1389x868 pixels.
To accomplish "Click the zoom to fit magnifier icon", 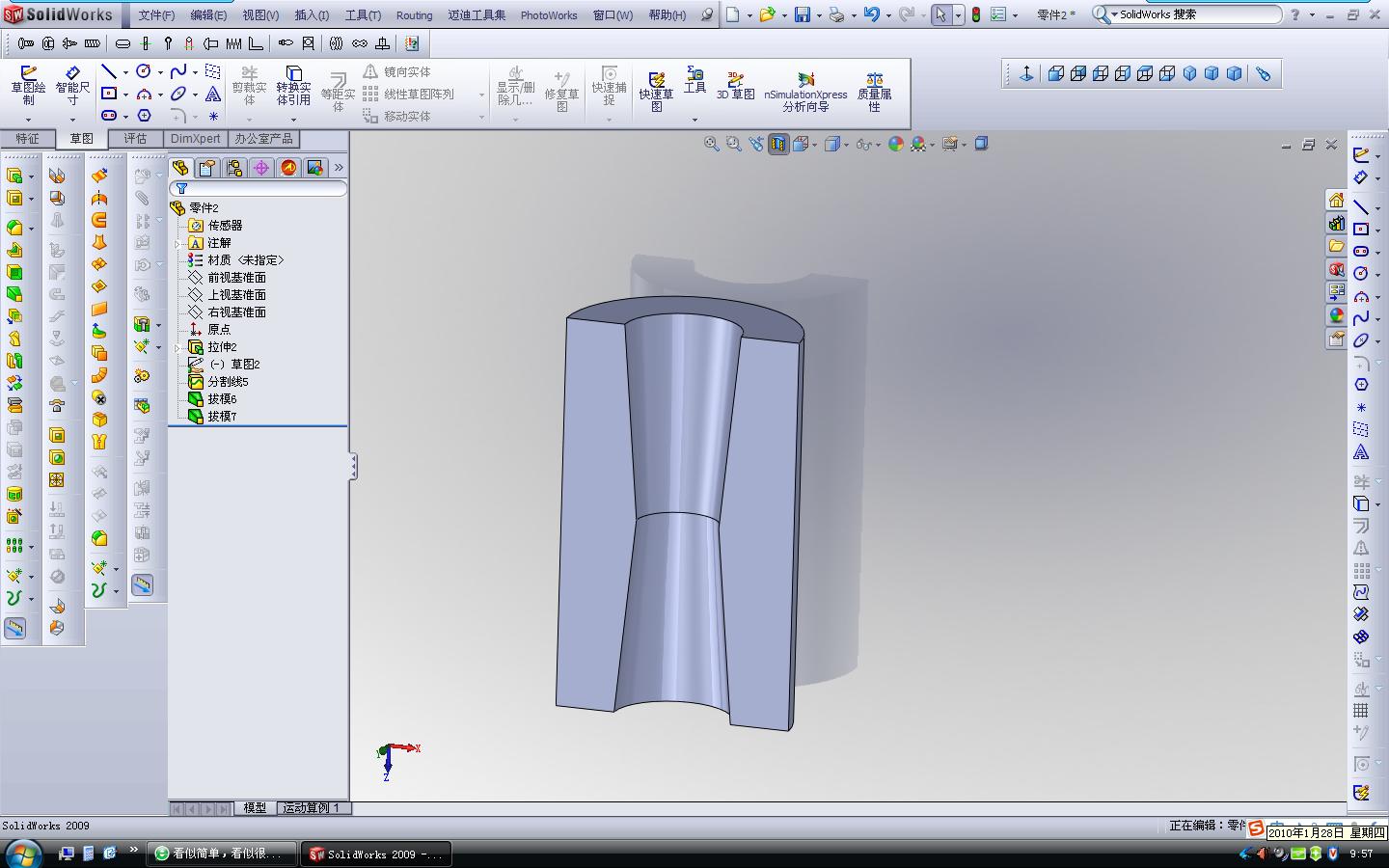I will (711, 144).
